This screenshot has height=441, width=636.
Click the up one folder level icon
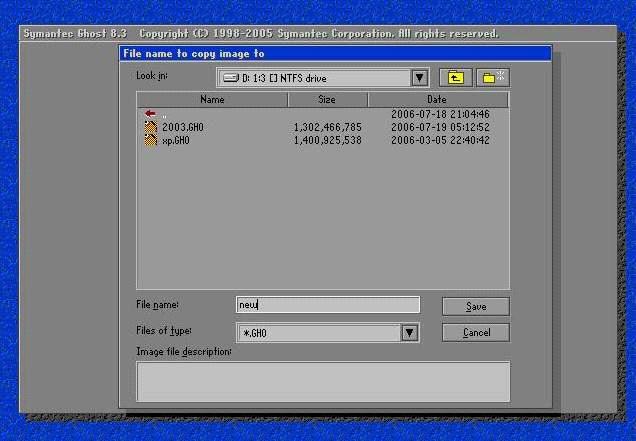pyautogui.click(x=455, y=77)
